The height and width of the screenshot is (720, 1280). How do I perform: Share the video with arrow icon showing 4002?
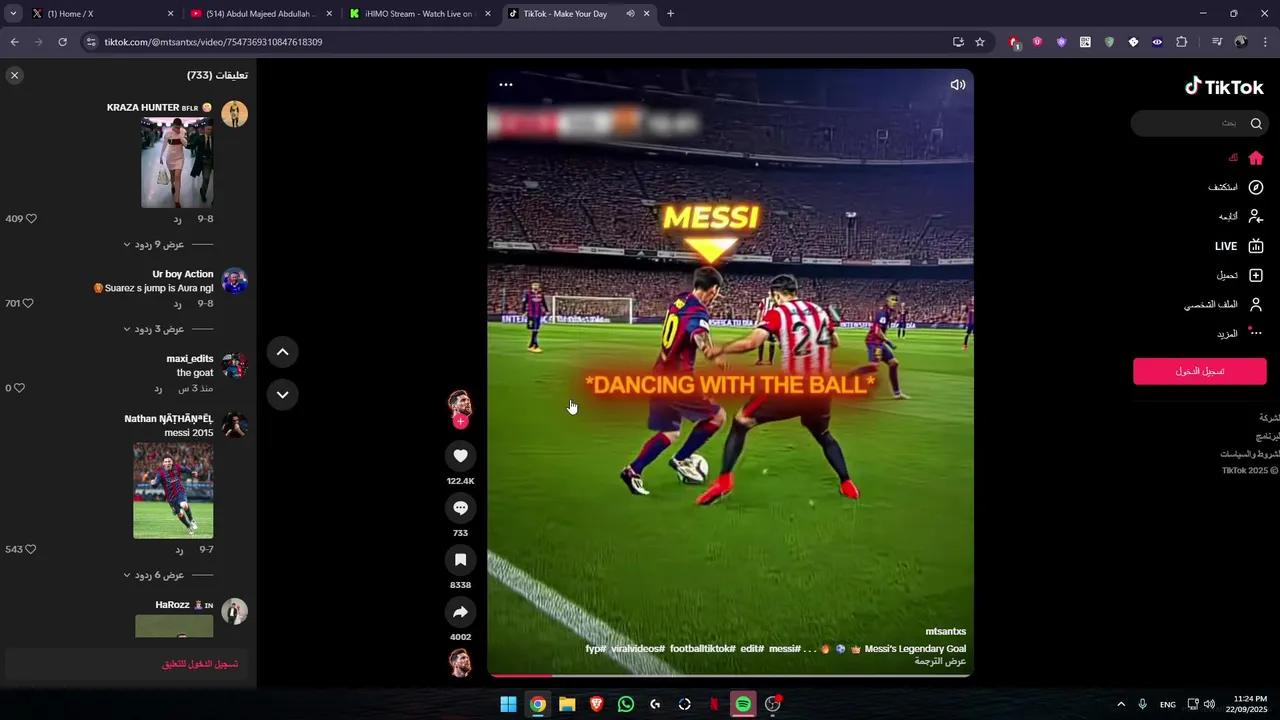click(x=460, y=612)
